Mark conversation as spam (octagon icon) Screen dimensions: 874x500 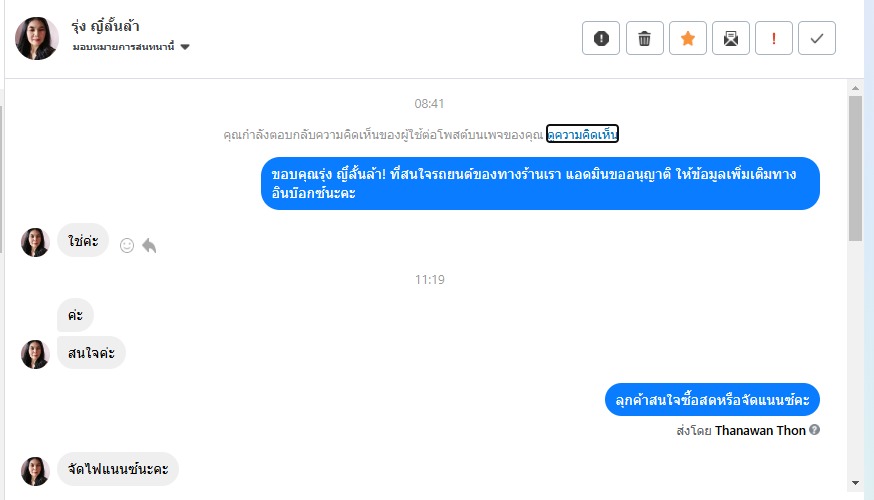tap(601, 38)
